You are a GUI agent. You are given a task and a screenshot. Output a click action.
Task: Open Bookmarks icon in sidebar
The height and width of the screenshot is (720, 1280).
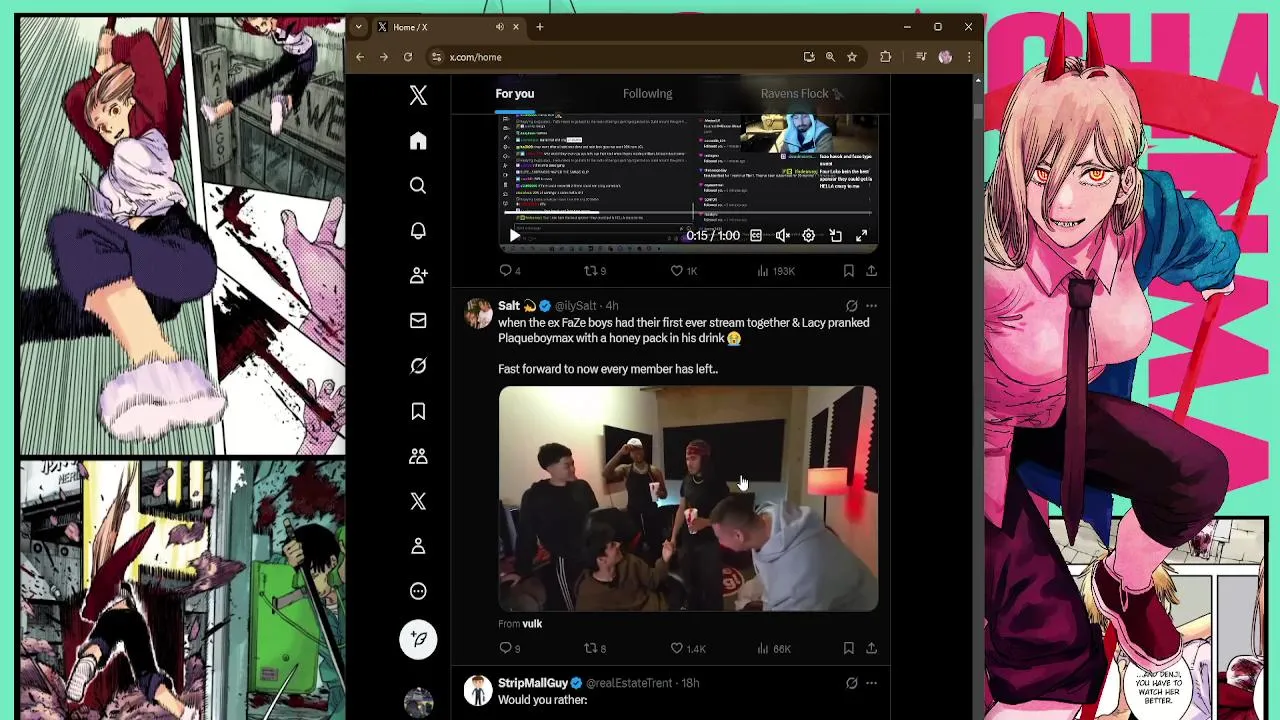coord(418,411)
